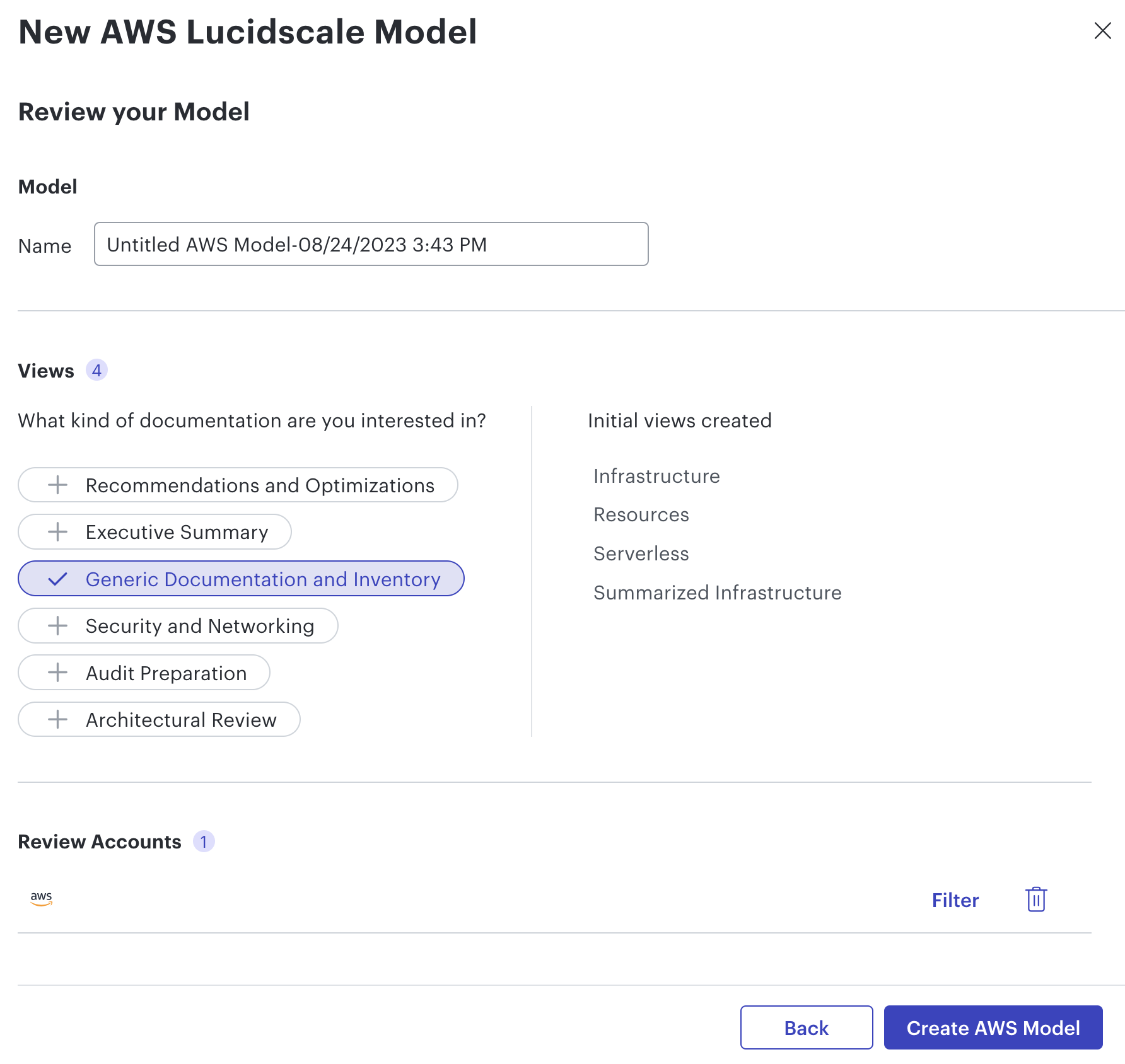
Task: Click the plus icon on Security and Networking
Action: [57, 625]
